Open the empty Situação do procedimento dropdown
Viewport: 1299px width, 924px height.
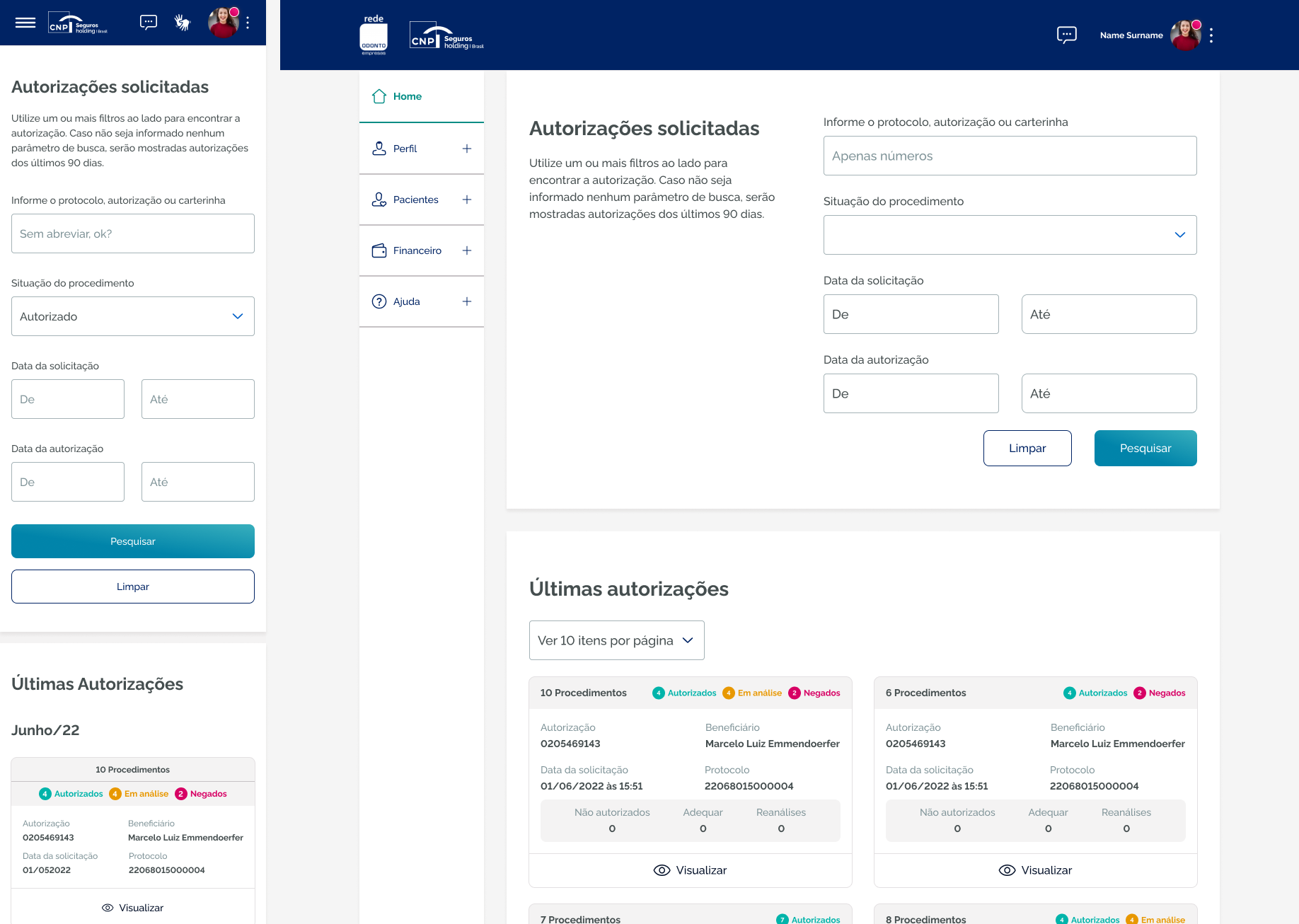[1010, 235]
